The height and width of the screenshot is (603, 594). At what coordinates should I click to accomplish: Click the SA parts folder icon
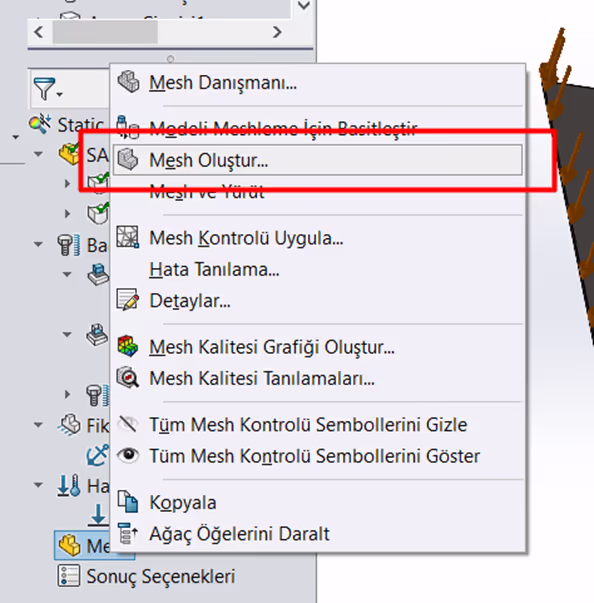69,154
